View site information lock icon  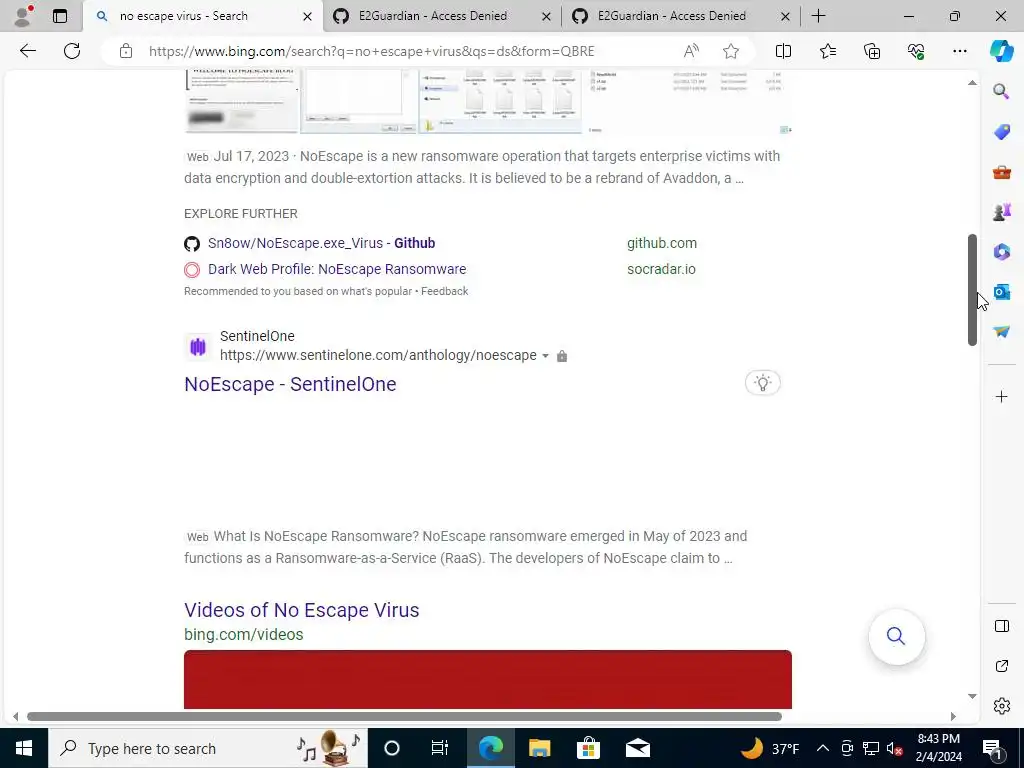click(126, 51)
